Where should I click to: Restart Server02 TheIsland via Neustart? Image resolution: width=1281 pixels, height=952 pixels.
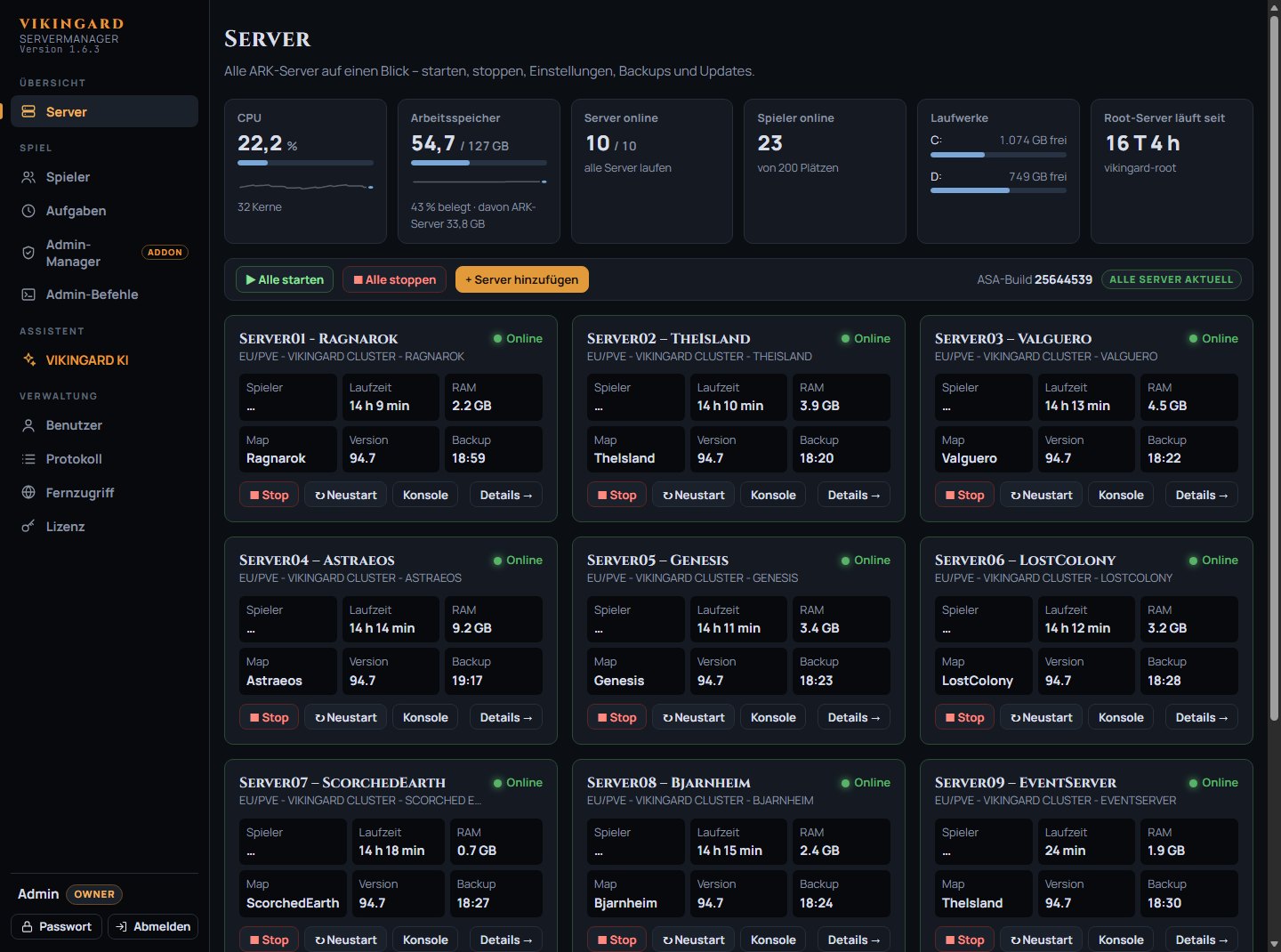point(694,495)
